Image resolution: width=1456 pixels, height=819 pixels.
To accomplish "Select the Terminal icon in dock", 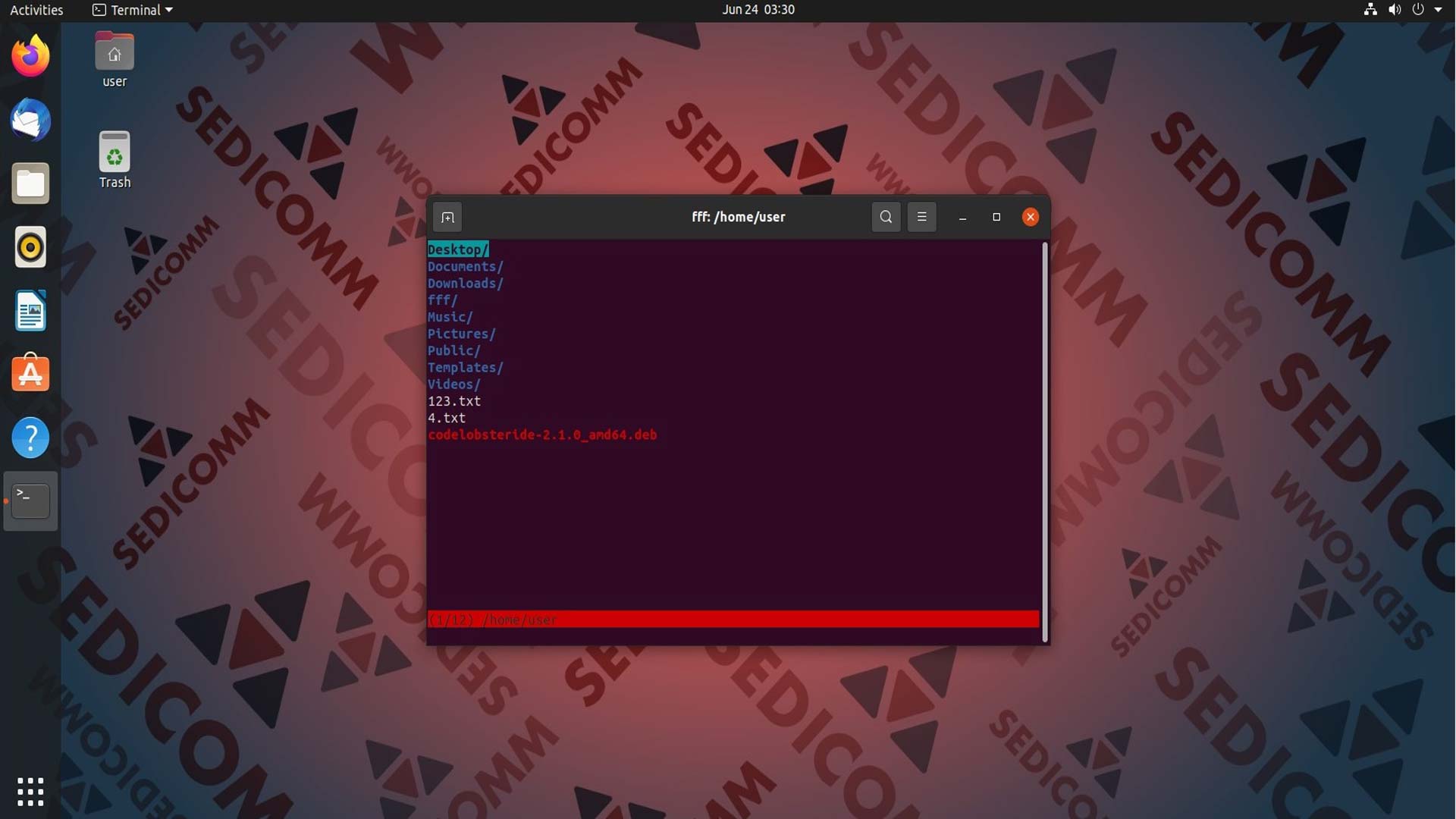I will [x=30, y=501].
